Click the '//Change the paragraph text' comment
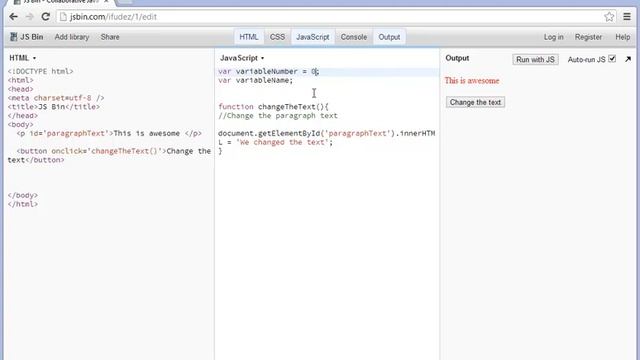This screenshot has width=640, height=360. (278, 116)
